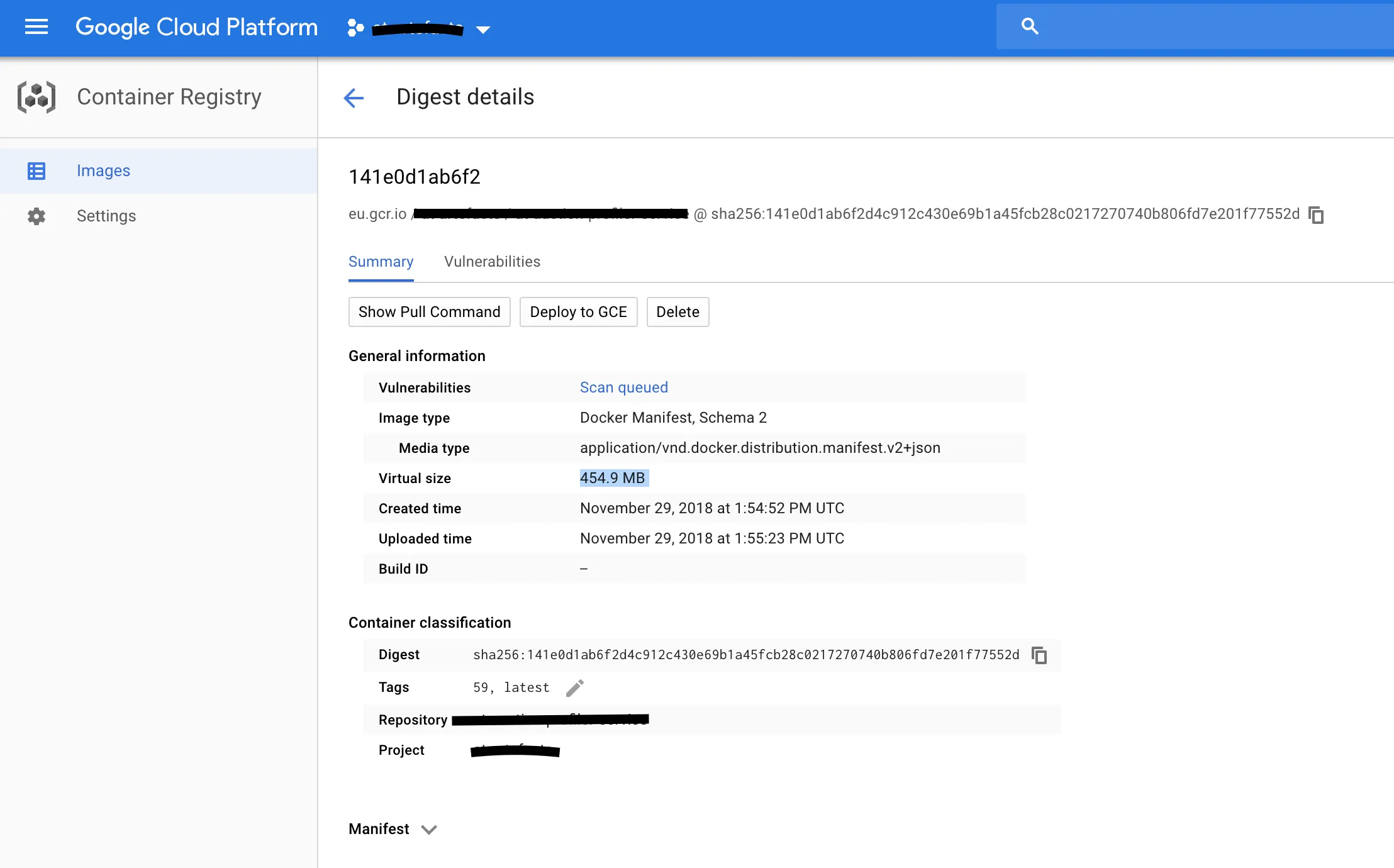1394x868 pixels.
Task: Open the Scan queued link
Action: point(623,387)
